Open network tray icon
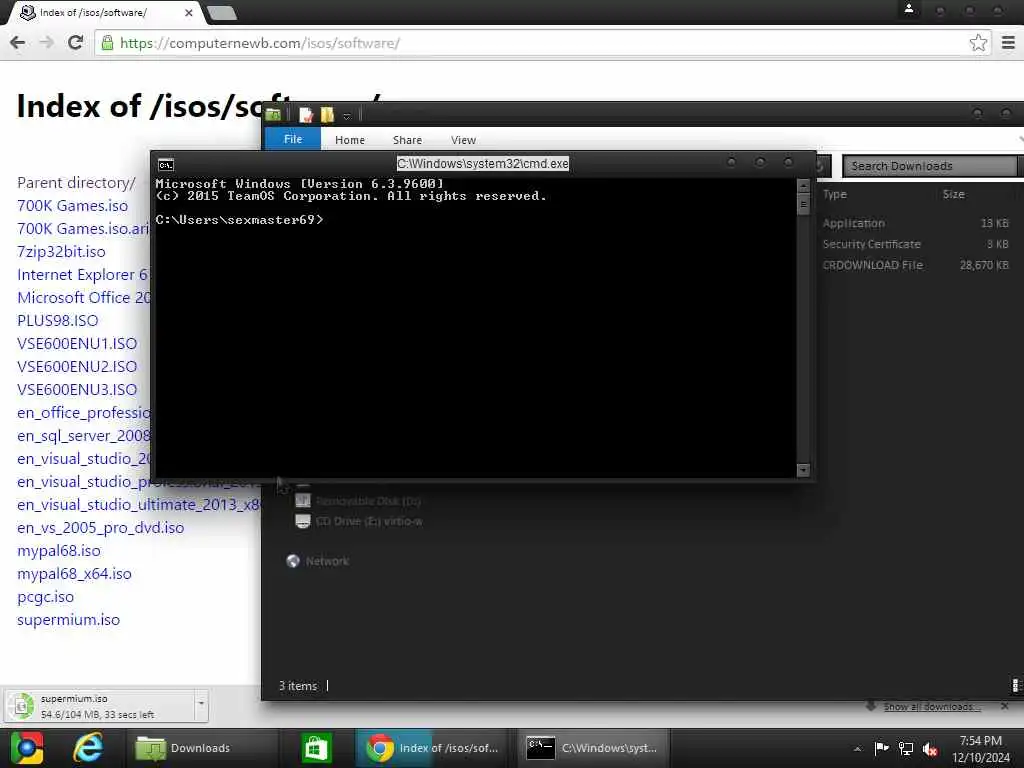This screenshot has width=1024, height=768. (906, 748)
